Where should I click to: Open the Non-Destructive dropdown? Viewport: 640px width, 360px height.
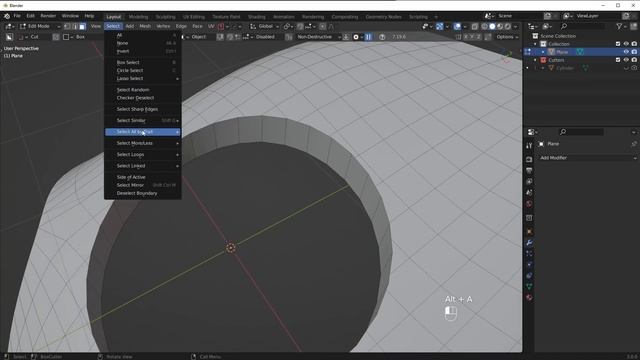pos(318,37)
